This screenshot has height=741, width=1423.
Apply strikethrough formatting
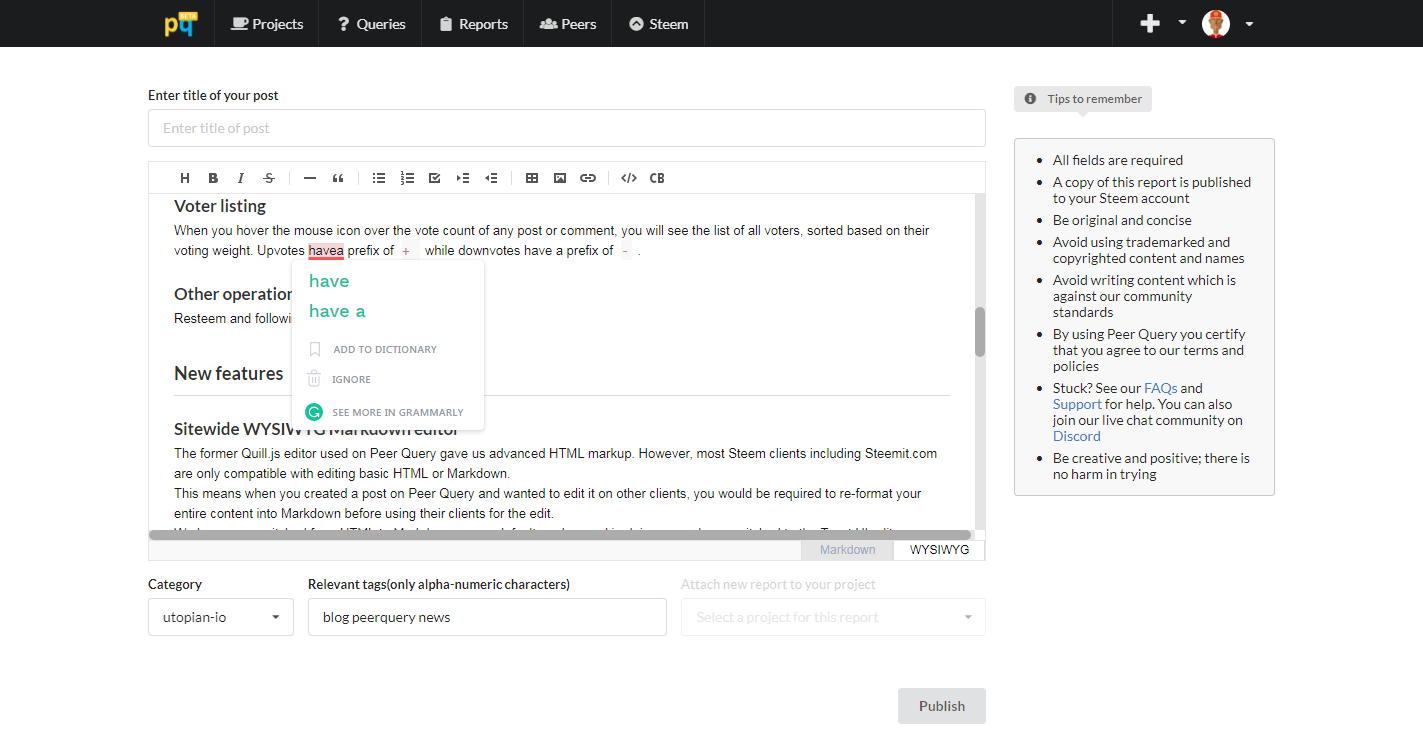click(x=269, y=178)
